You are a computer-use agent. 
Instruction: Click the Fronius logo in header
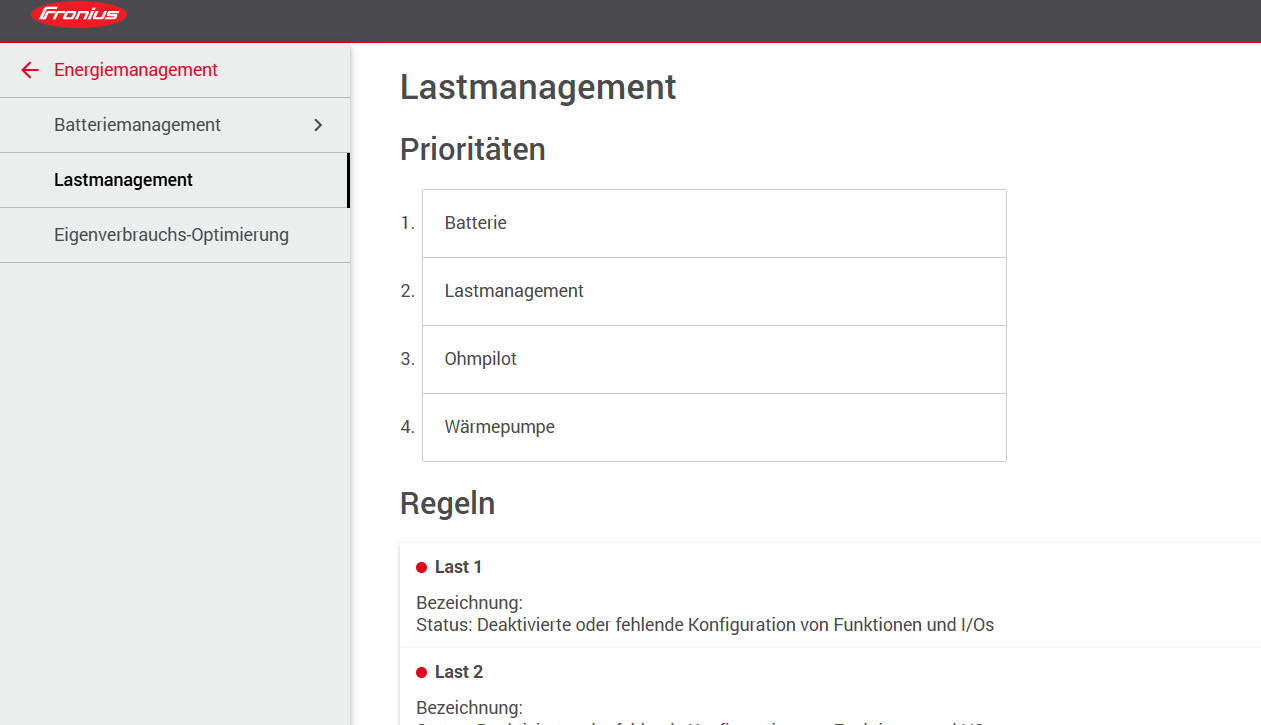click(x=79, y=14)
